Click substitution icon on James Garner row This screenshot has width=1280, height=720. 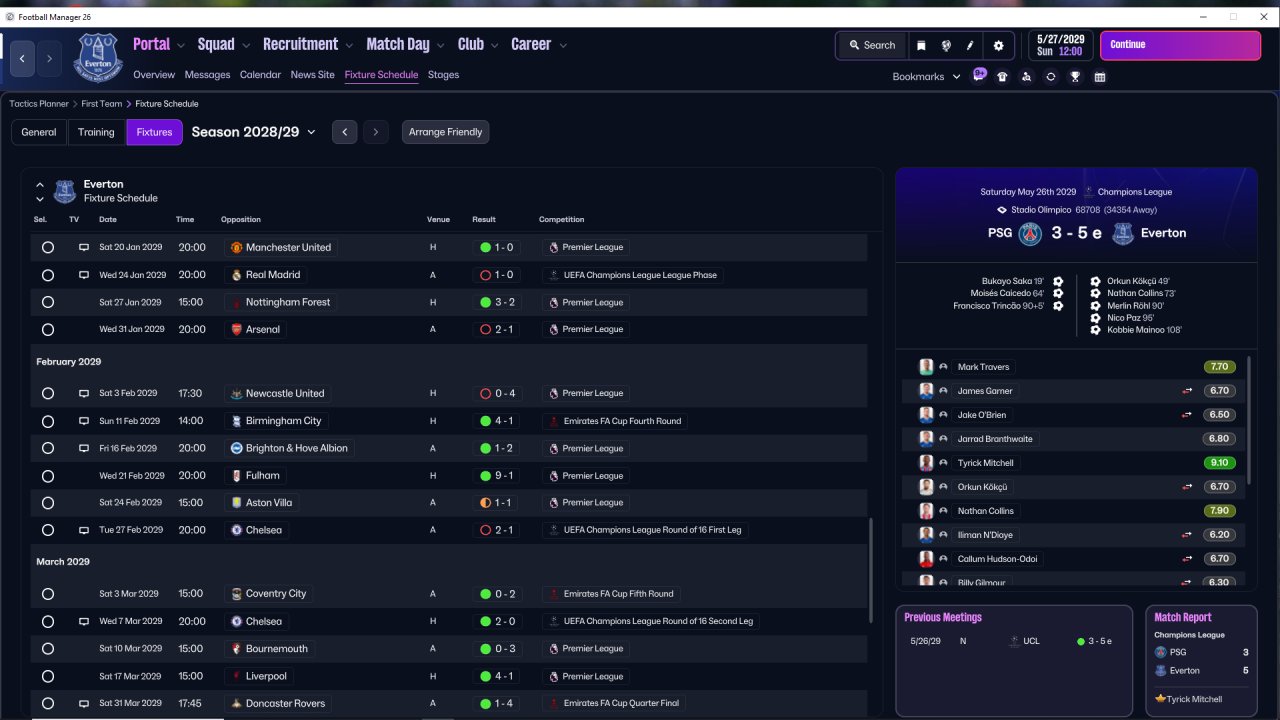pos(1187,391)
